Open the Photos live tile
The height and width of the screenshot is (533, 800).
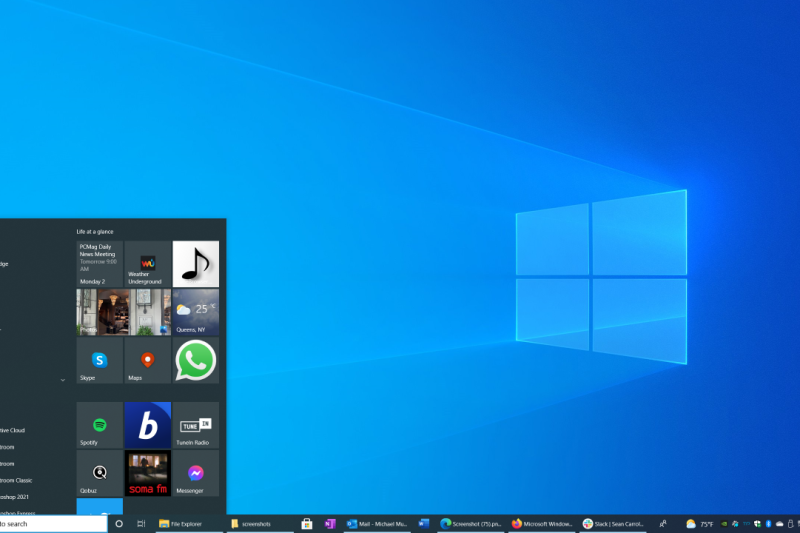click(x=123, y=312)
